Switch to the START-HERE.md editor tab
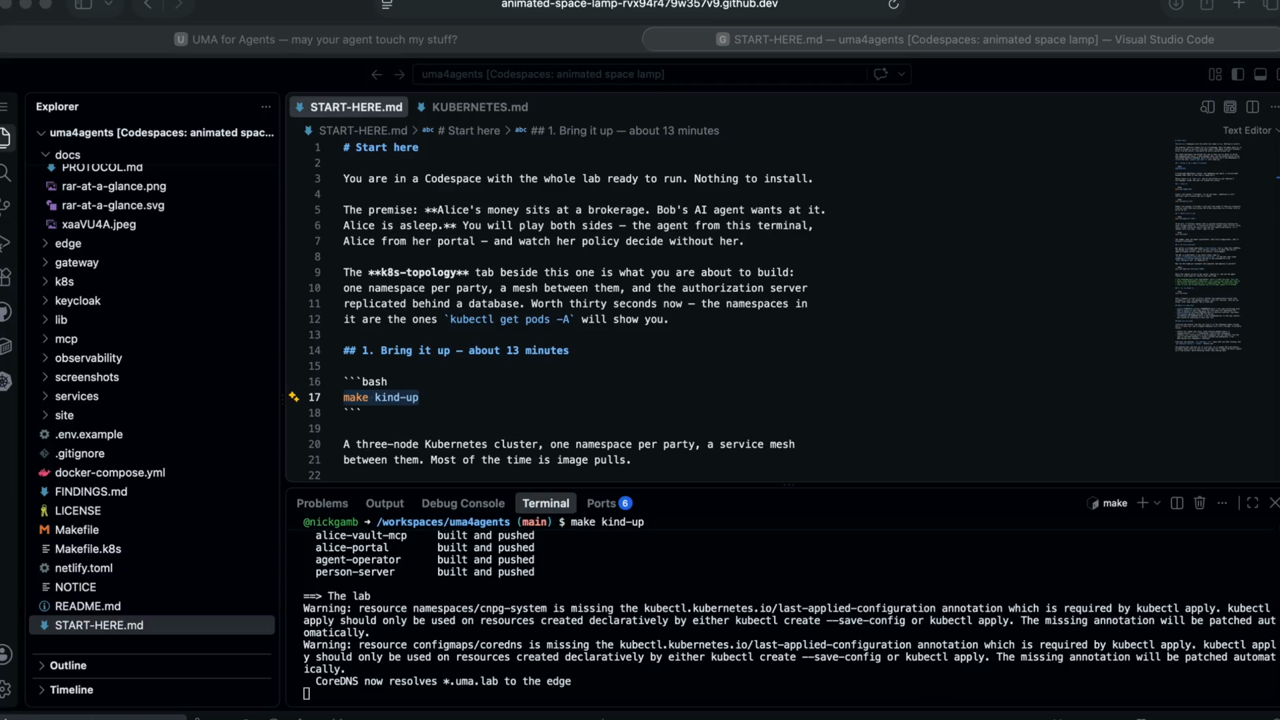1280x720 pixels. tap(349, 107)
